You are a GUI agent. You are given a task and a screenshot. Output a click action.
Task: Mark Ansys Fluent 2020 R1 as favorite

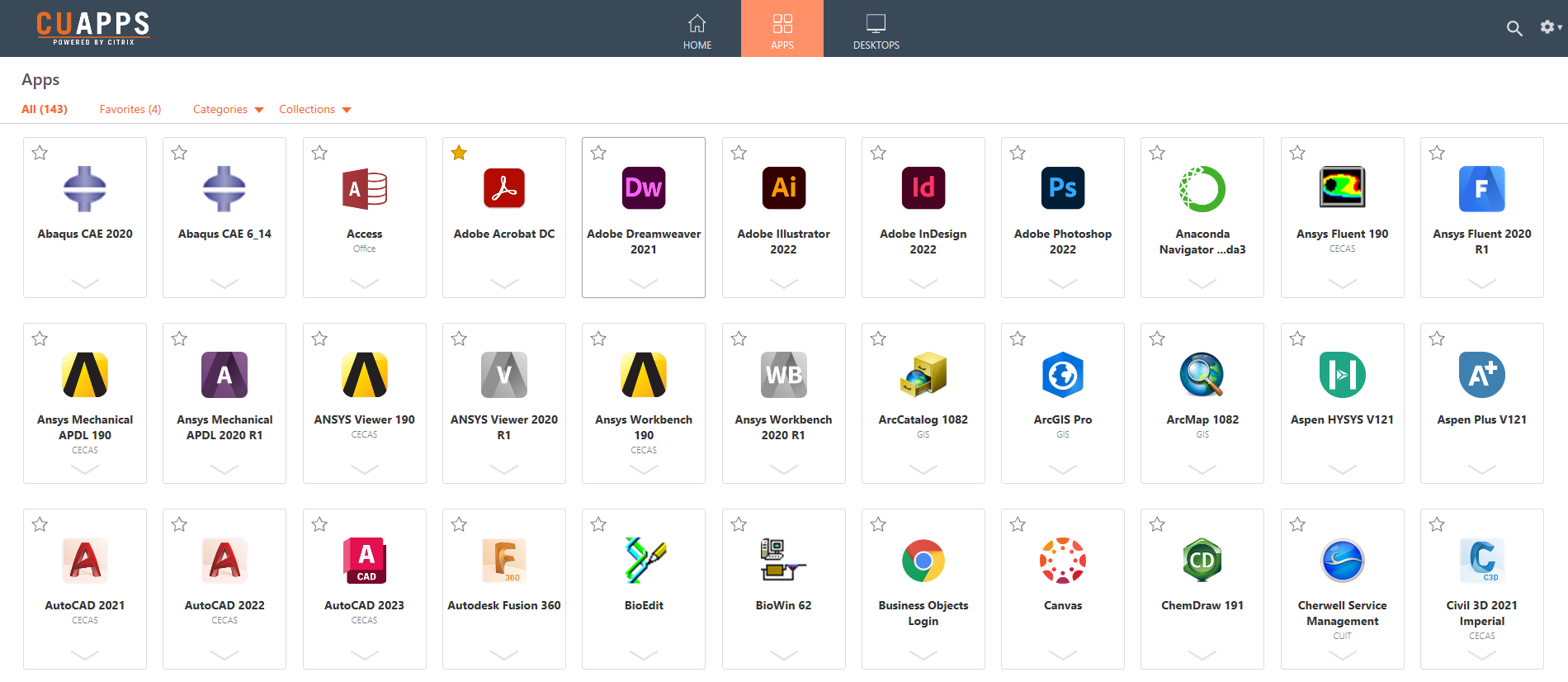[1437, 153]
